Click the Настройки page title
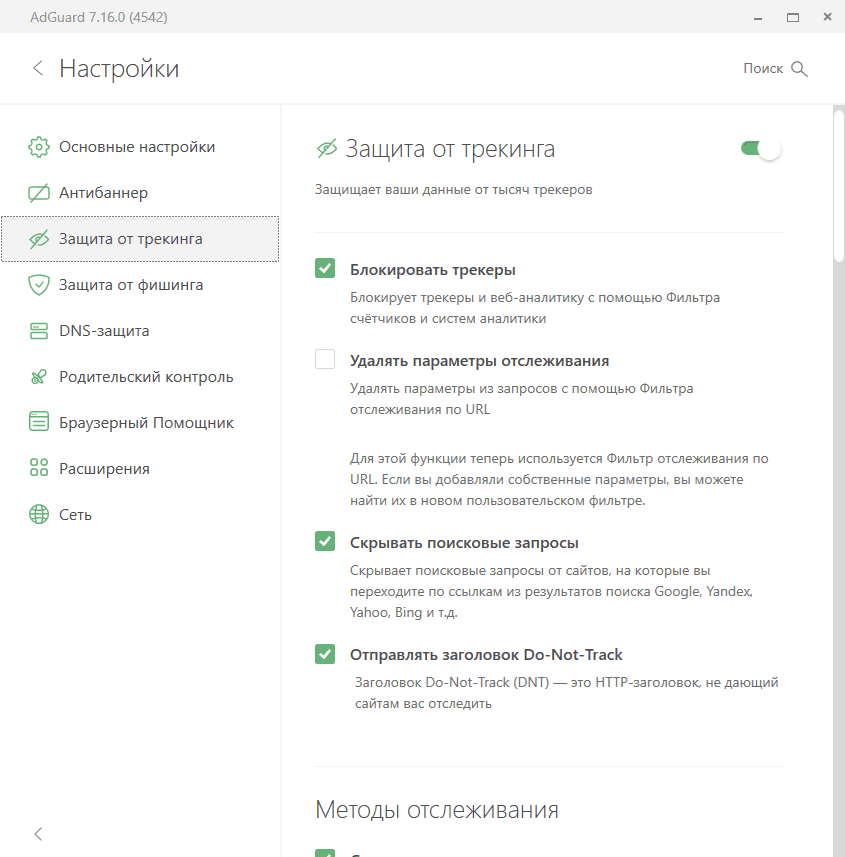The width and height of the screenshot is (845, 857). coord(119,69)
